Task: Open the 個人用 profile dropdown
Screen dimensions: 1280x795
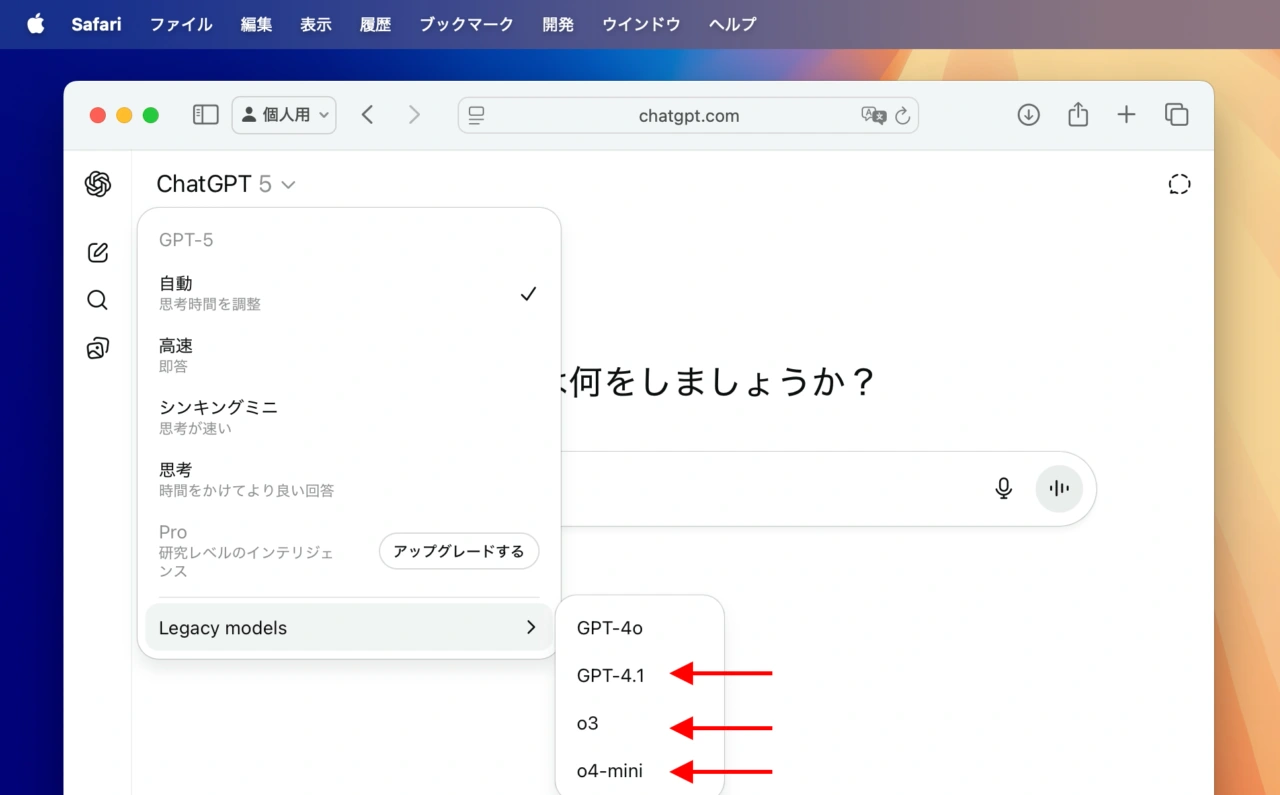Action: click(x=284, y=115)
